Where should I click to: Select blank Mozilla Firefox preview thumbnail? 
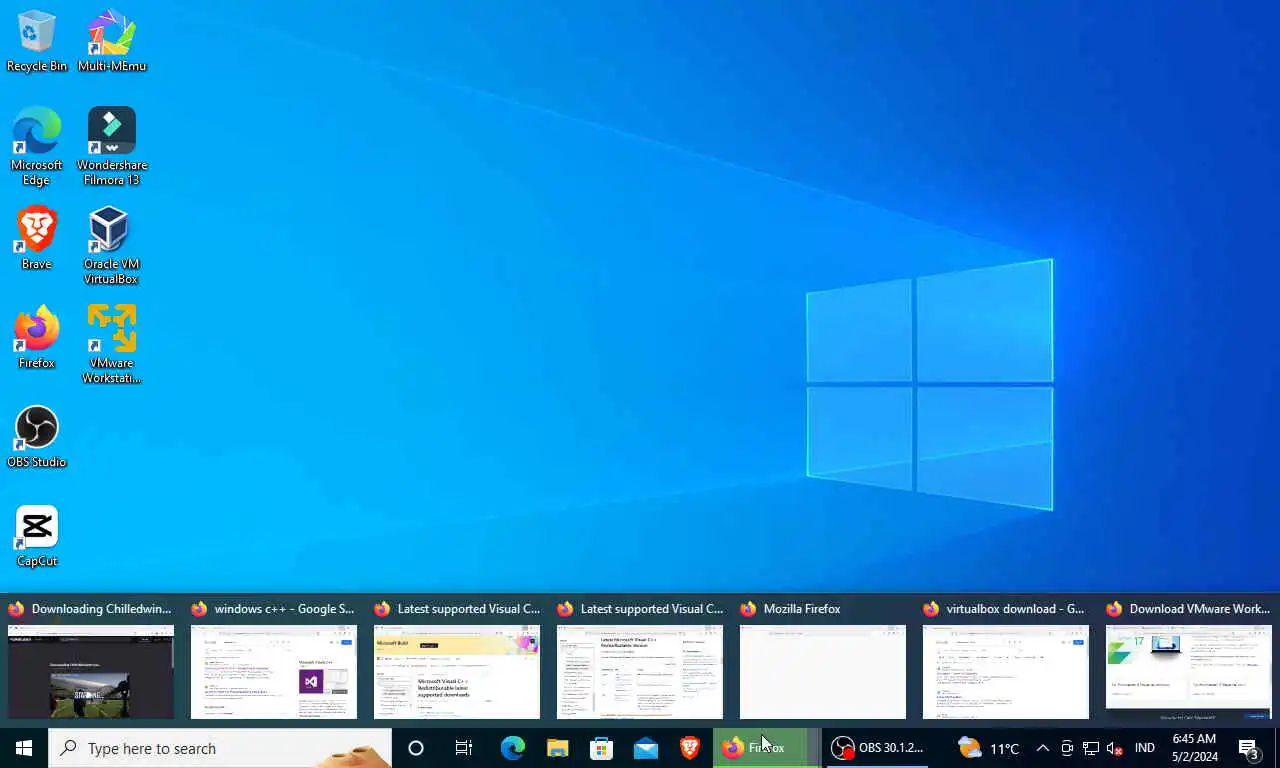pyautogui.click(x=823, y=672)
